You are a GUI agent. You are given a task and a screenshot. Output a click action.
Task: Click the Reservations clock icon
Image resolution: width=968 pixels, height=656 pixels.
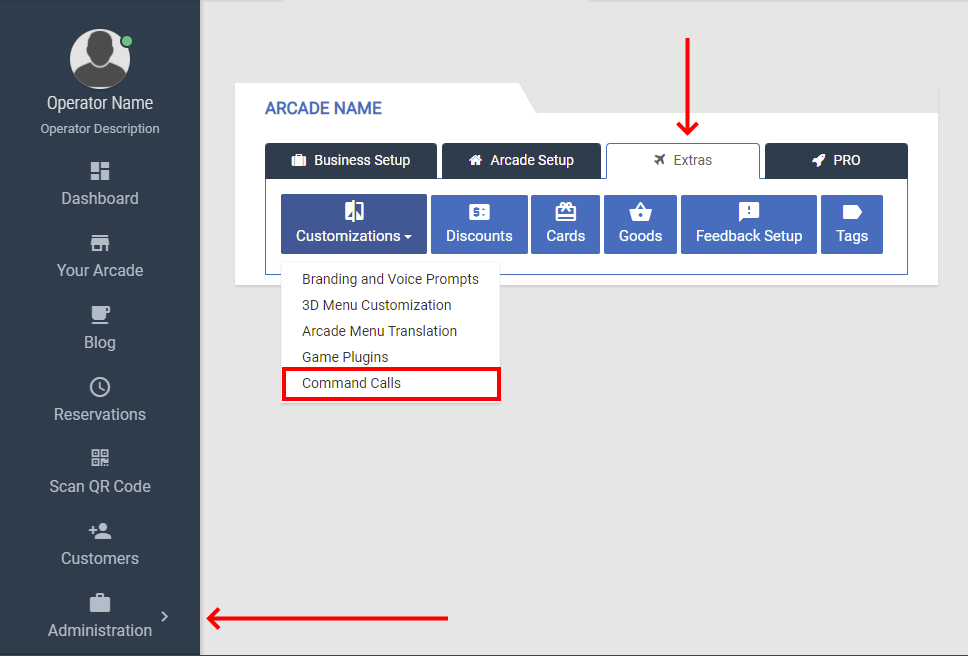coord(100,387)
